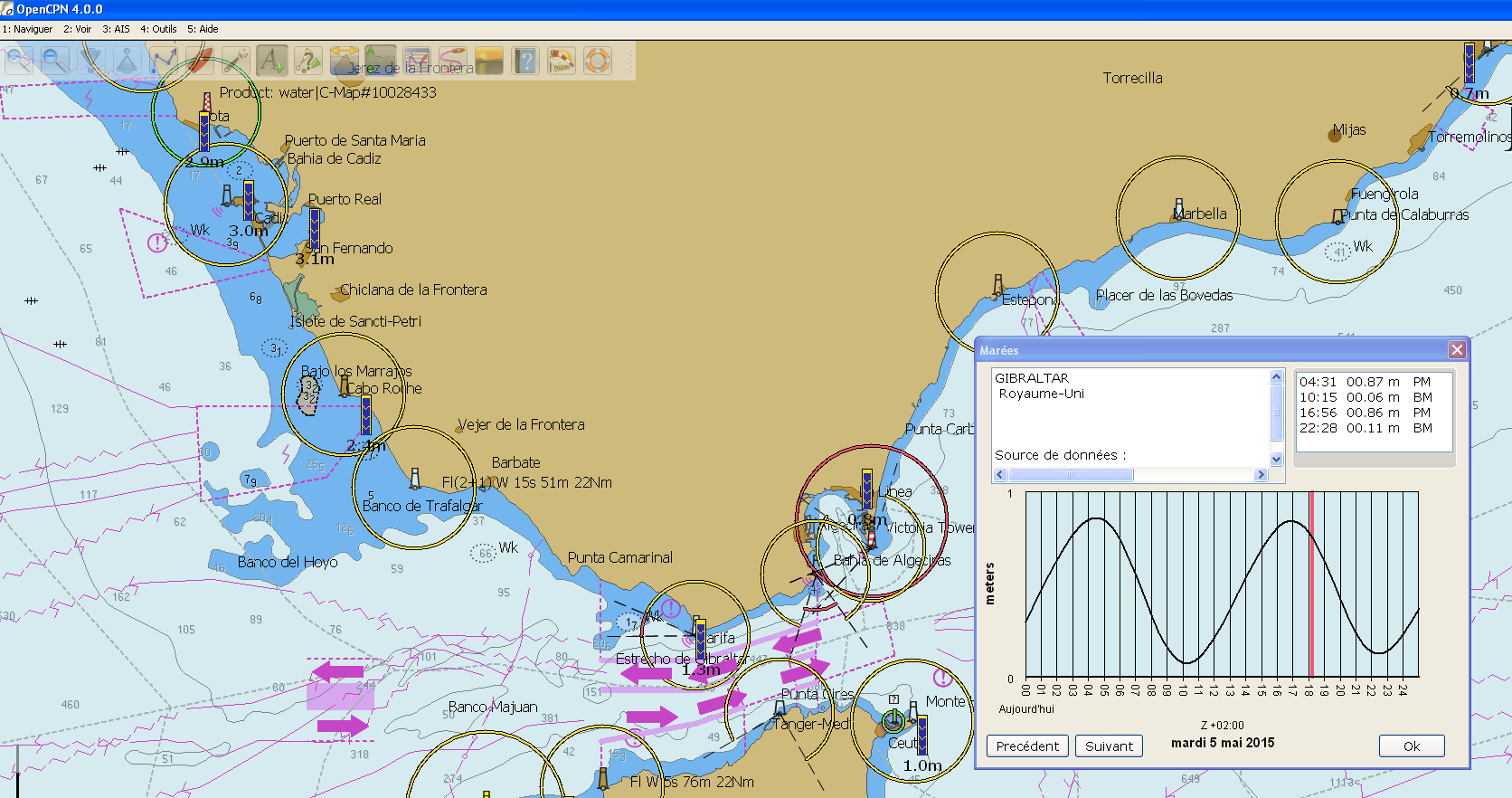Click the print chart icon
1512x798 pixels.
pyautogui.click(x=416, y=61)
